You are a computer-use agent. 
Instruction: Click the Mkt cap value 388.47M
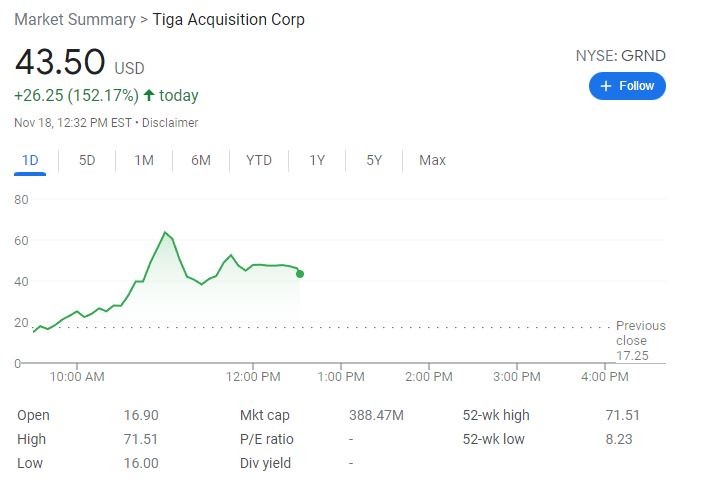coord(376,415)
